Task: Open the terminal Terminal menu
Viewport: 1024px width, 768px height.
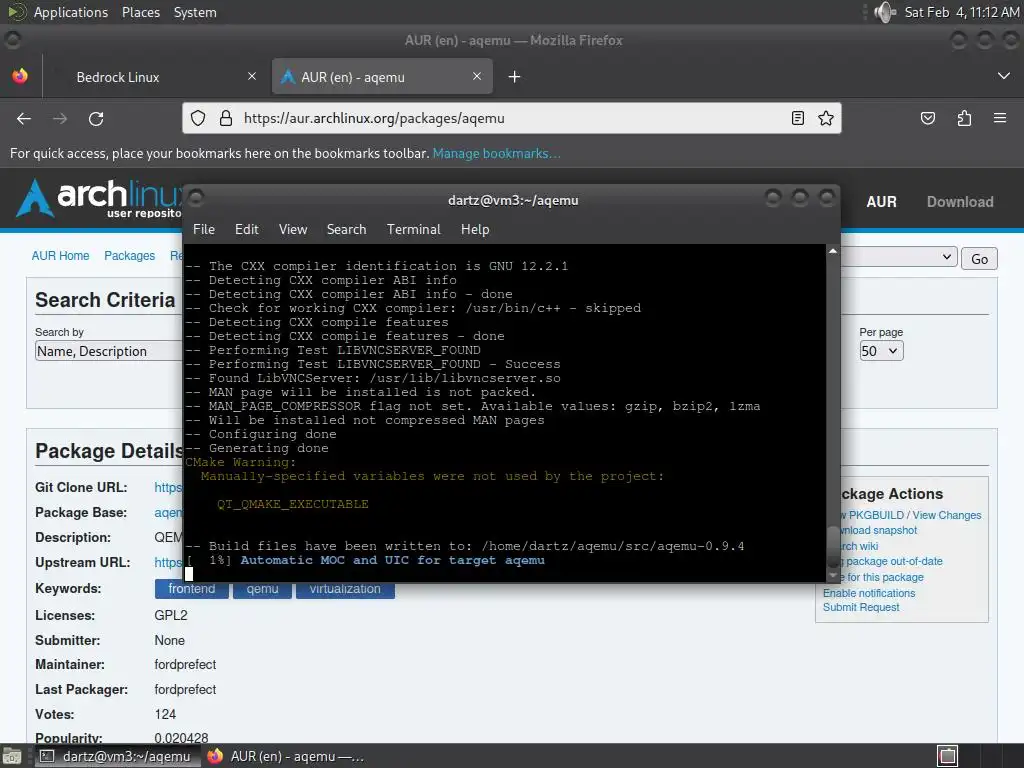Action: [413, 229]
